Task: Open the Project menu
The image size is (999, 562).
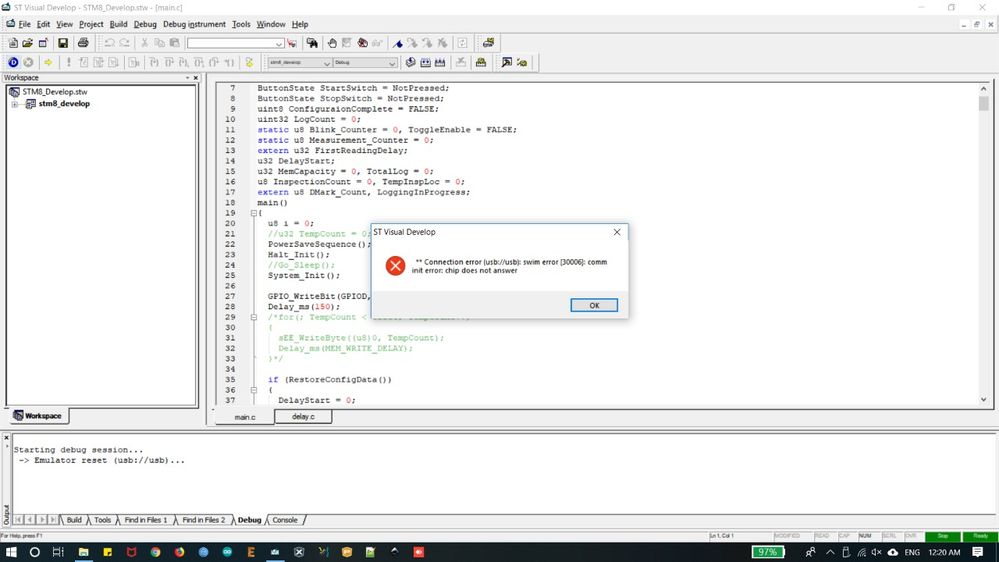Action: tap(91, 24)
